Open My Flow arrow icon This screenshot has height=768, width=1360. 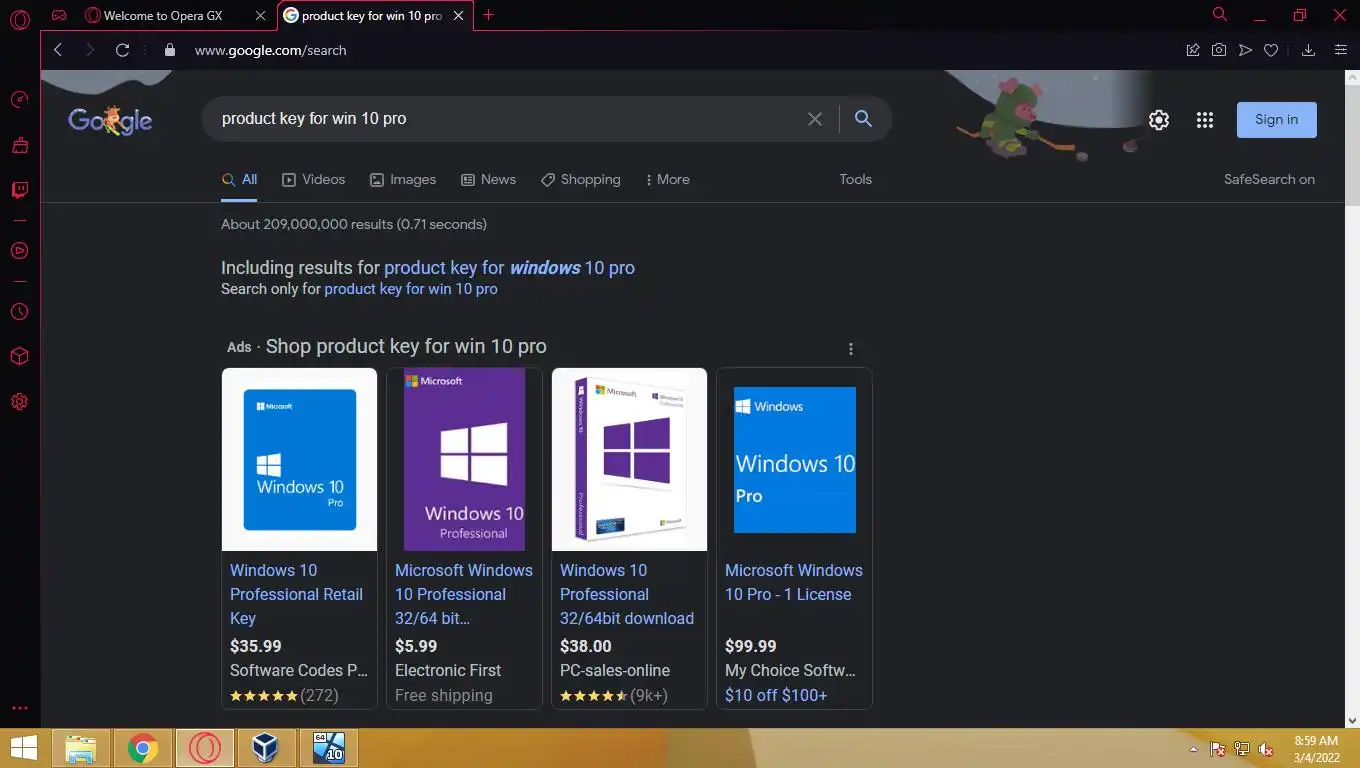[x=1245, y=50]
